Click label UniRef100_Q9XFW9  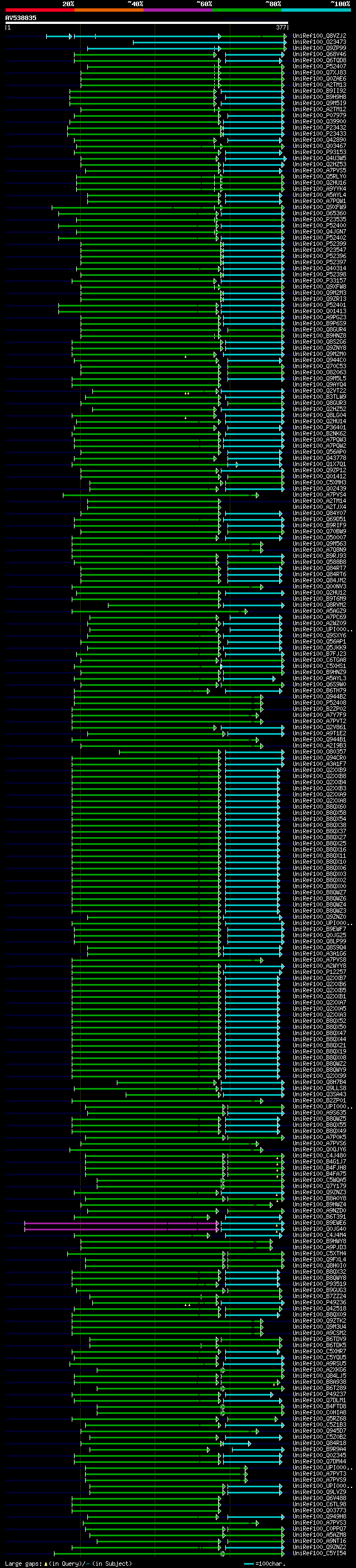click(319, 207)
